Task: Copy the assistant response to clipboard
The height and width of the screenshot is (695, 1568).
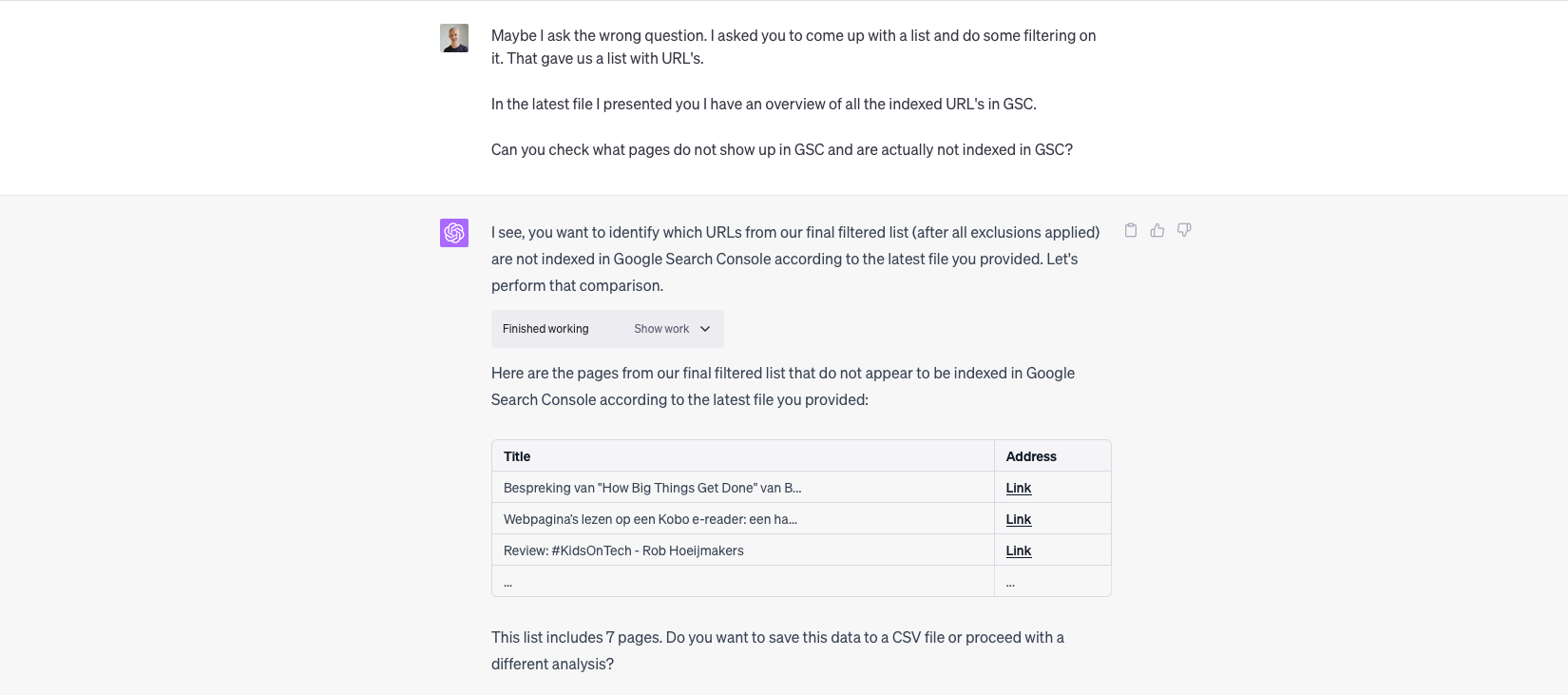Action: click(x=1131, y=230)
